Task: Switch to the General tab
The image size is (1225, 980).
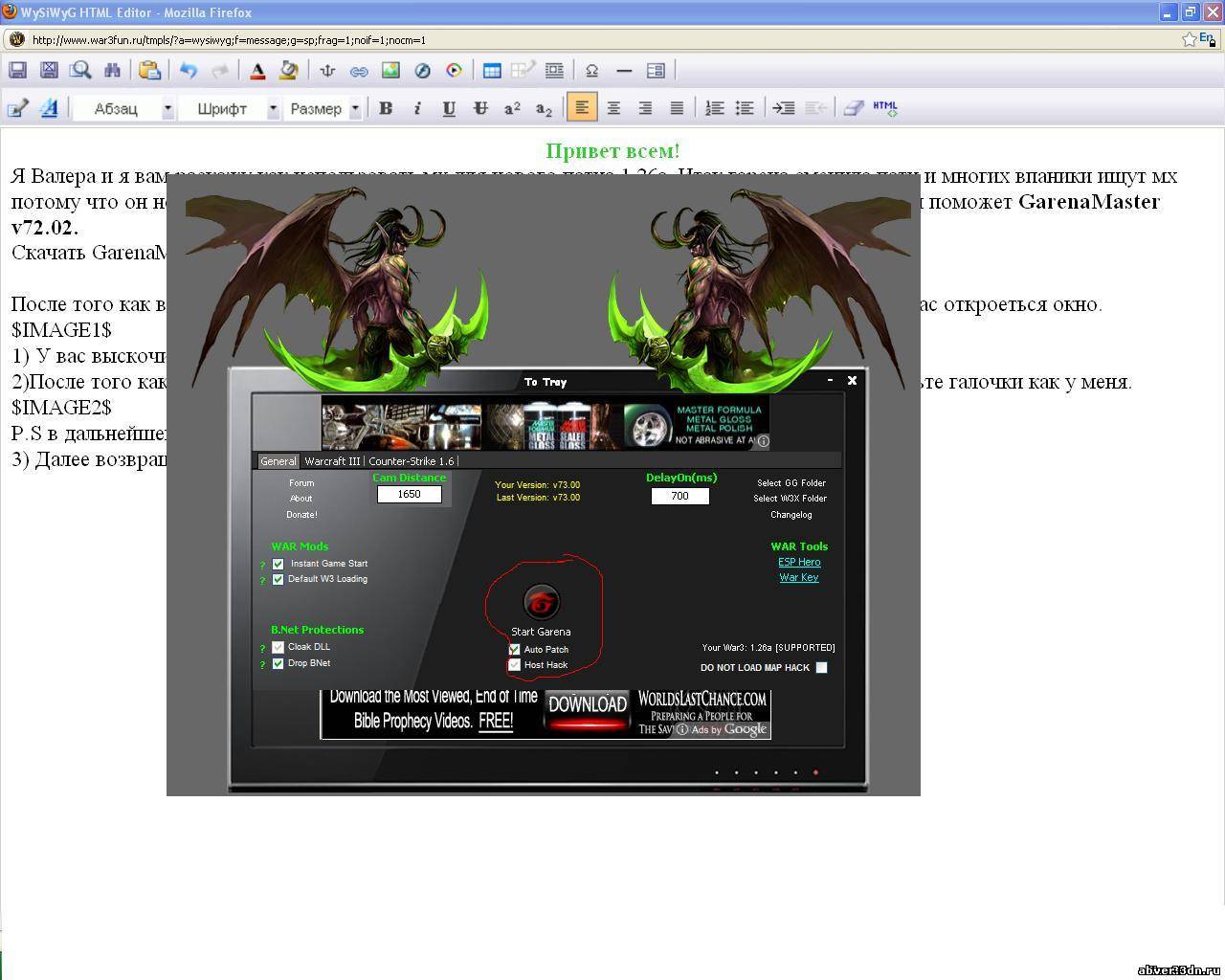Action: [x=278, y=461]
